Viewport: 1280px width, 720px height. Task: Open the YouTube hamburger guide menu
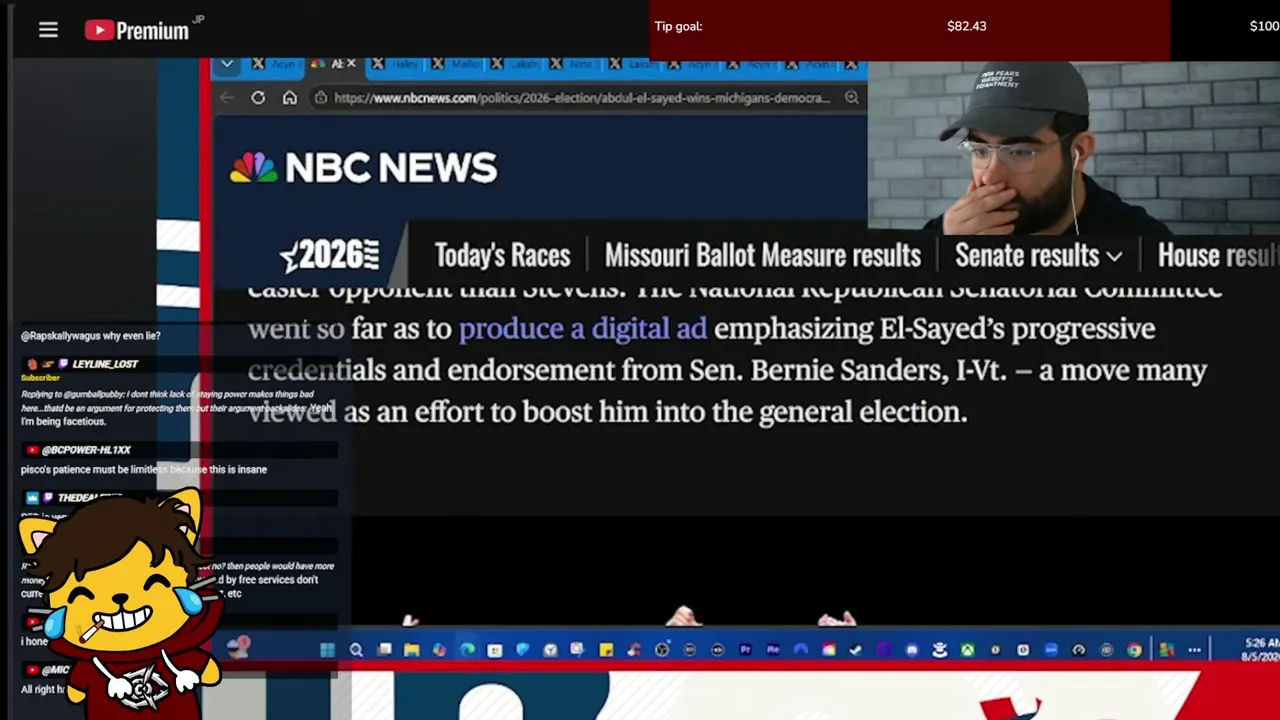[x=48, y=30]
